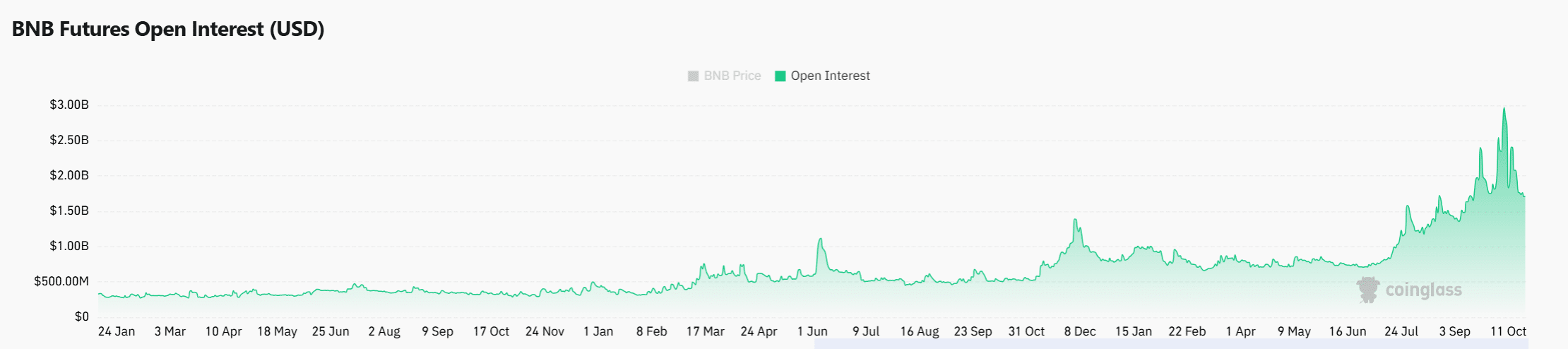Click the 24 Jul date label
The height and width of the screenshot is (349, 1568).
pyautogui.click(x=1401, y=331)
